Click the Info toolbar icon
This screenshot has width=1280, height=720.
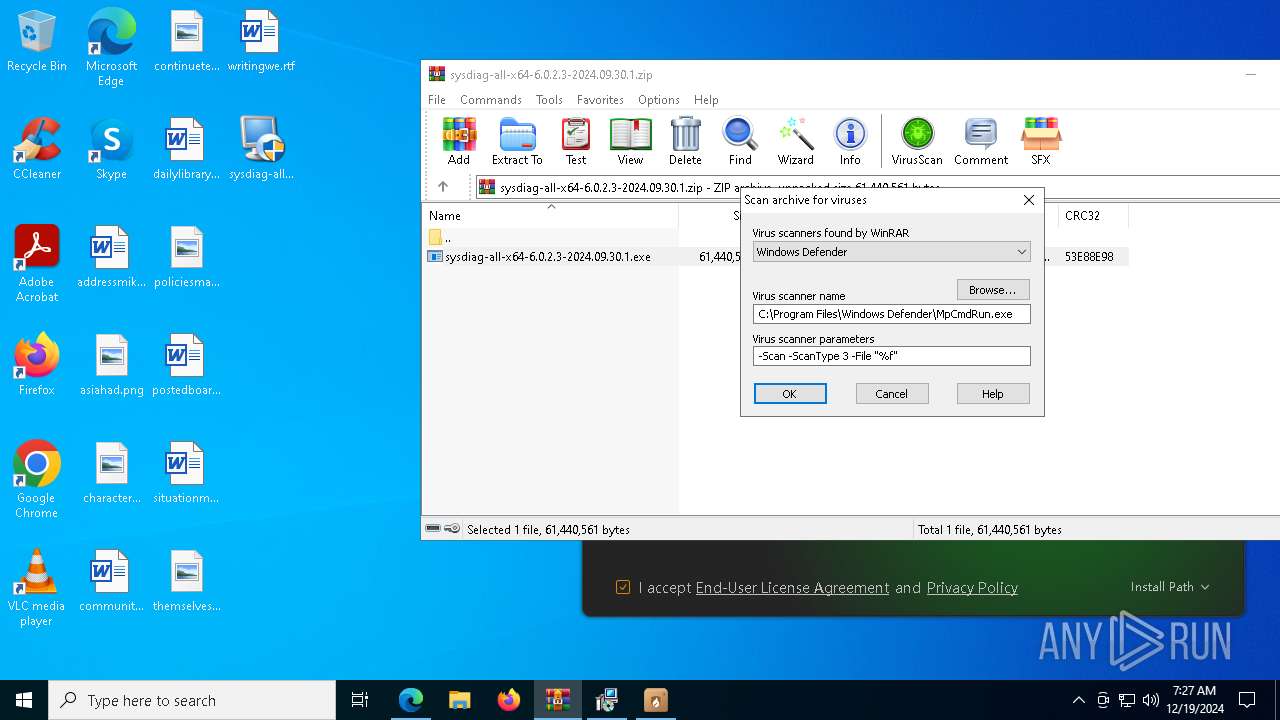(x=850, y=141)
